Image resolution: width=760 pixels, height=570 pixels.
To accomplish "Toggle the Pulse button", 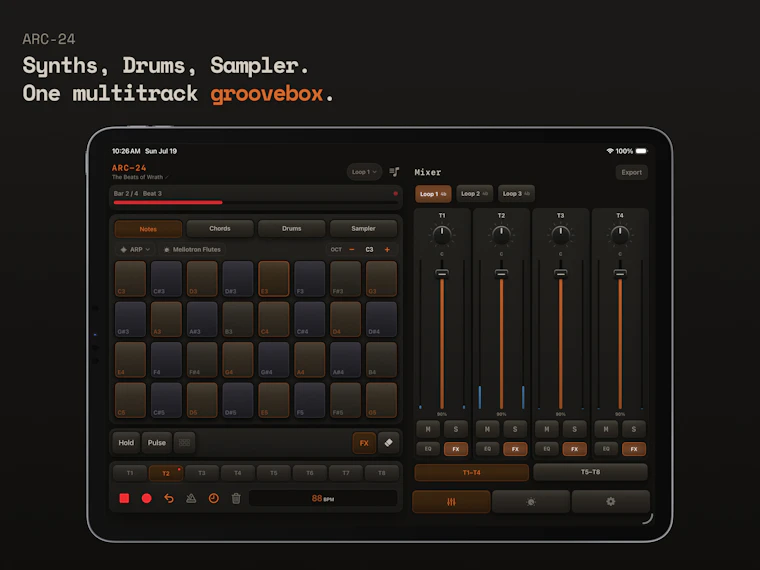I will pos(157,443).
